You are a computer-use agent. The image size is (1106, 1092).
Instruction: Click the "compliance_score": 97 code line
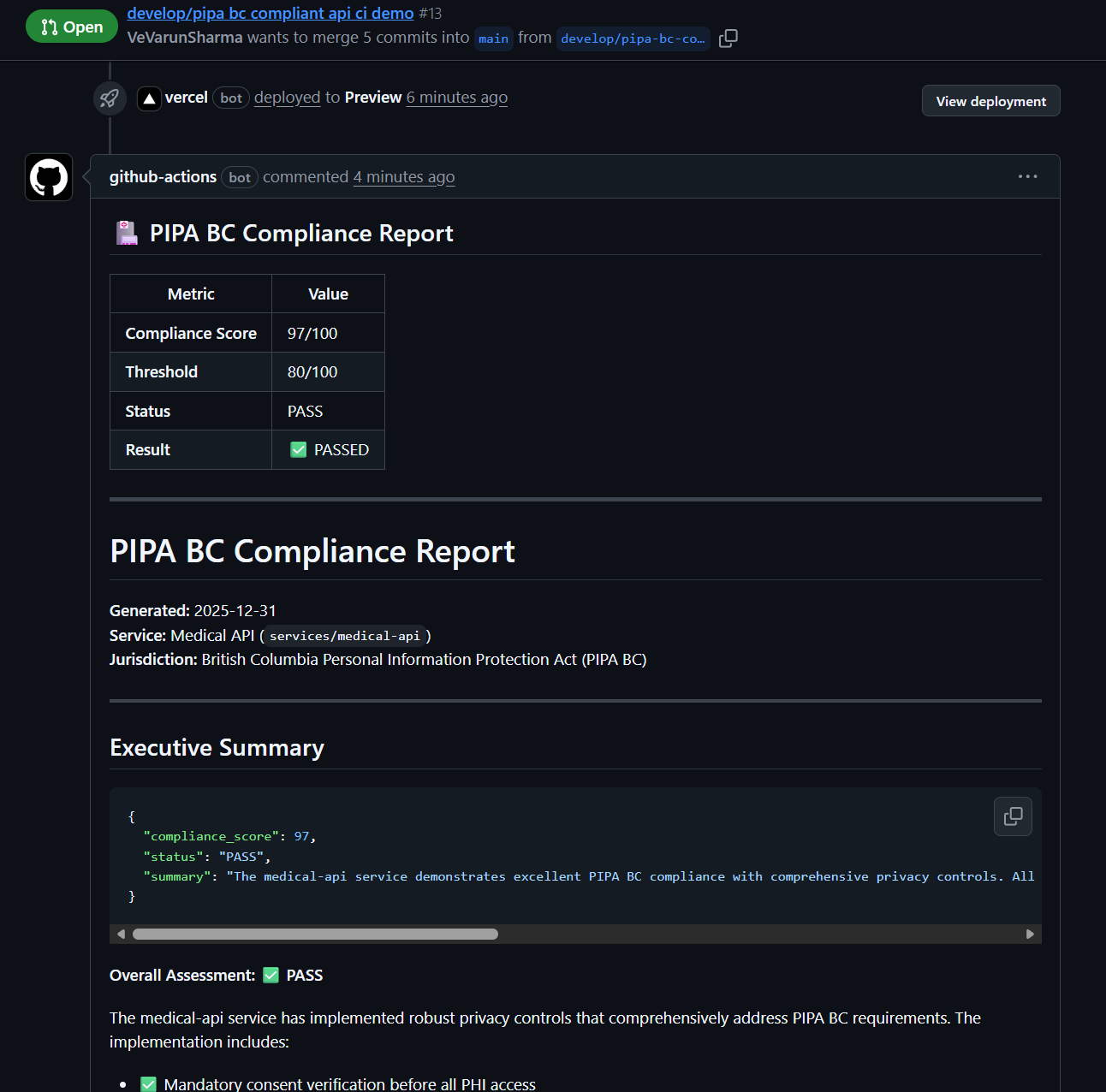click(229, 836)
